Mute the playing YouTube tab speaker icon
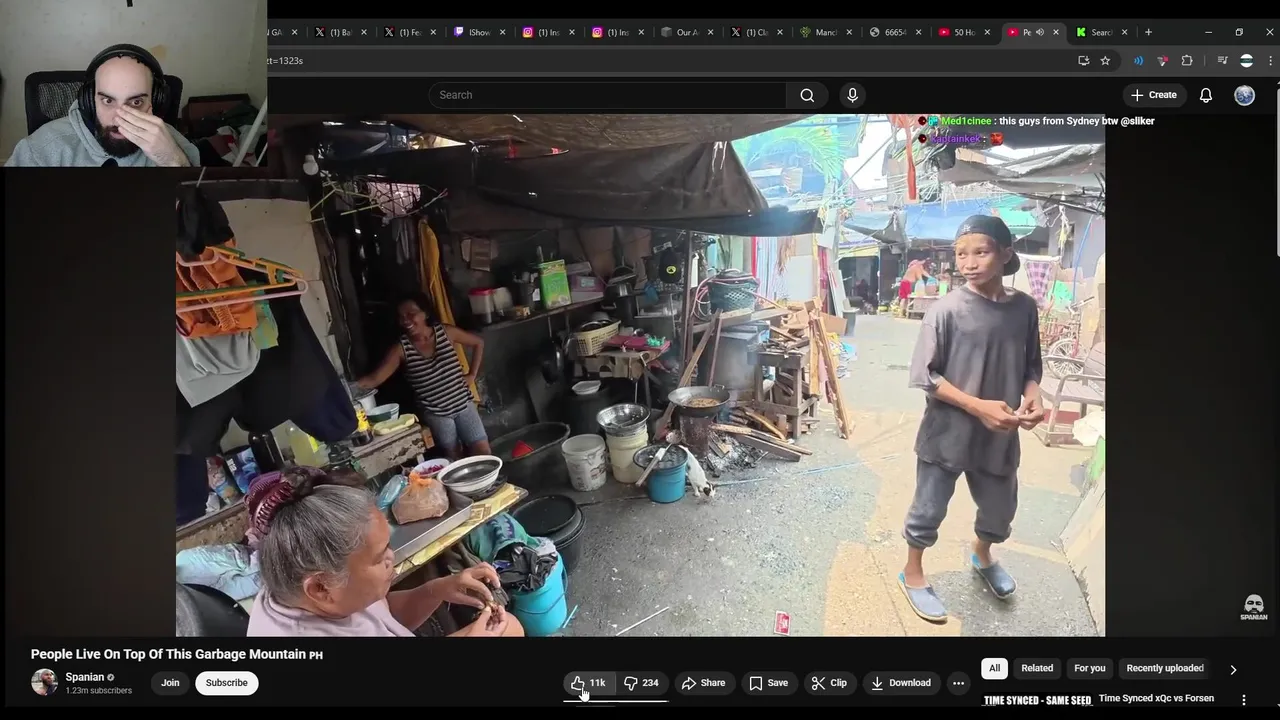 click(x=1040, y=32)
